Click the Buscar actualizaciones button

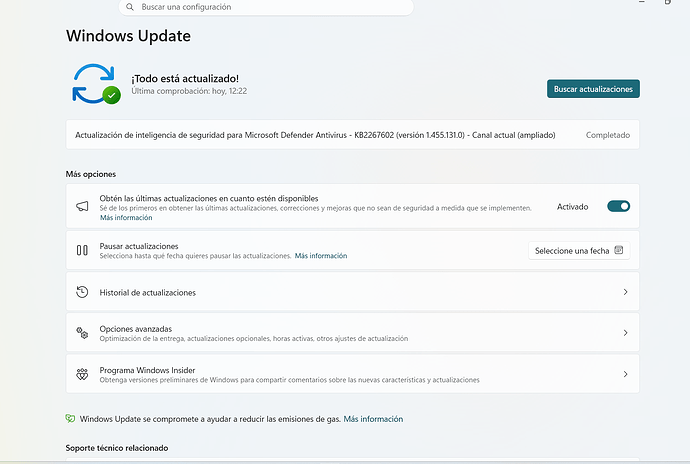(593, 89)
